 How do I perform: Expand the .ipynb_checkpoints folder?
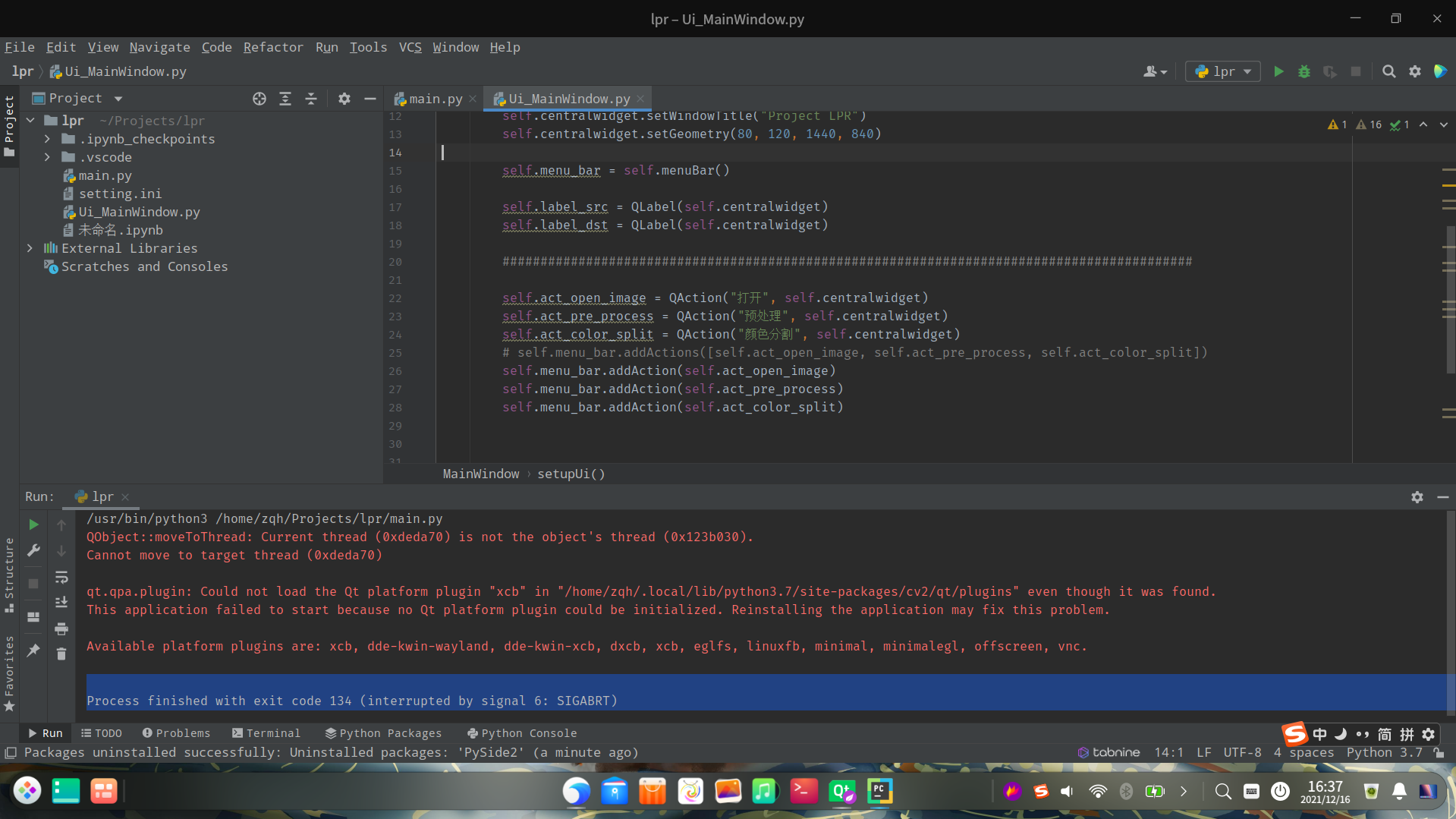47,139
